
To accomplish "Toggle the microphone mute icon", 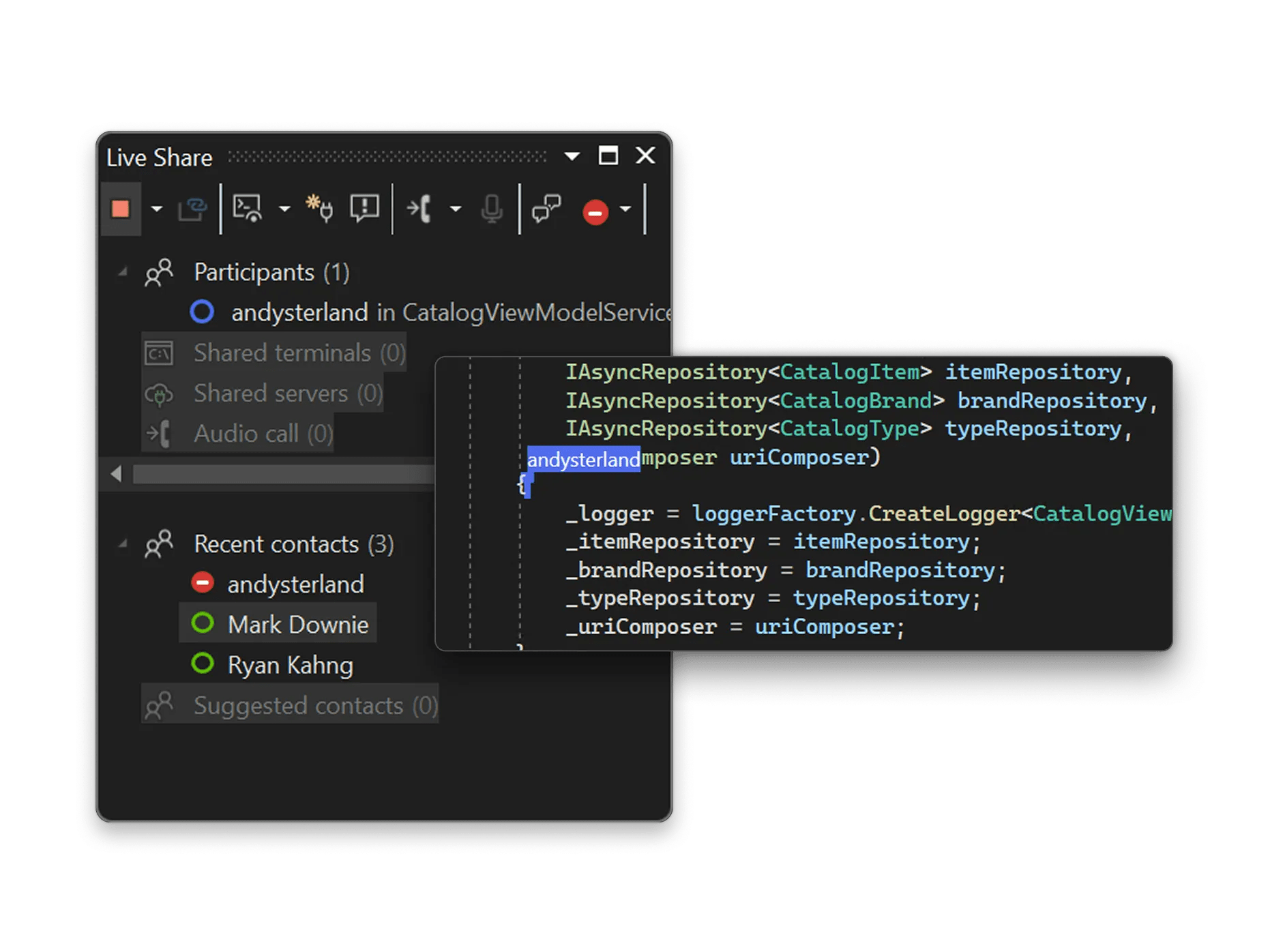I will [x=491, y=209].
